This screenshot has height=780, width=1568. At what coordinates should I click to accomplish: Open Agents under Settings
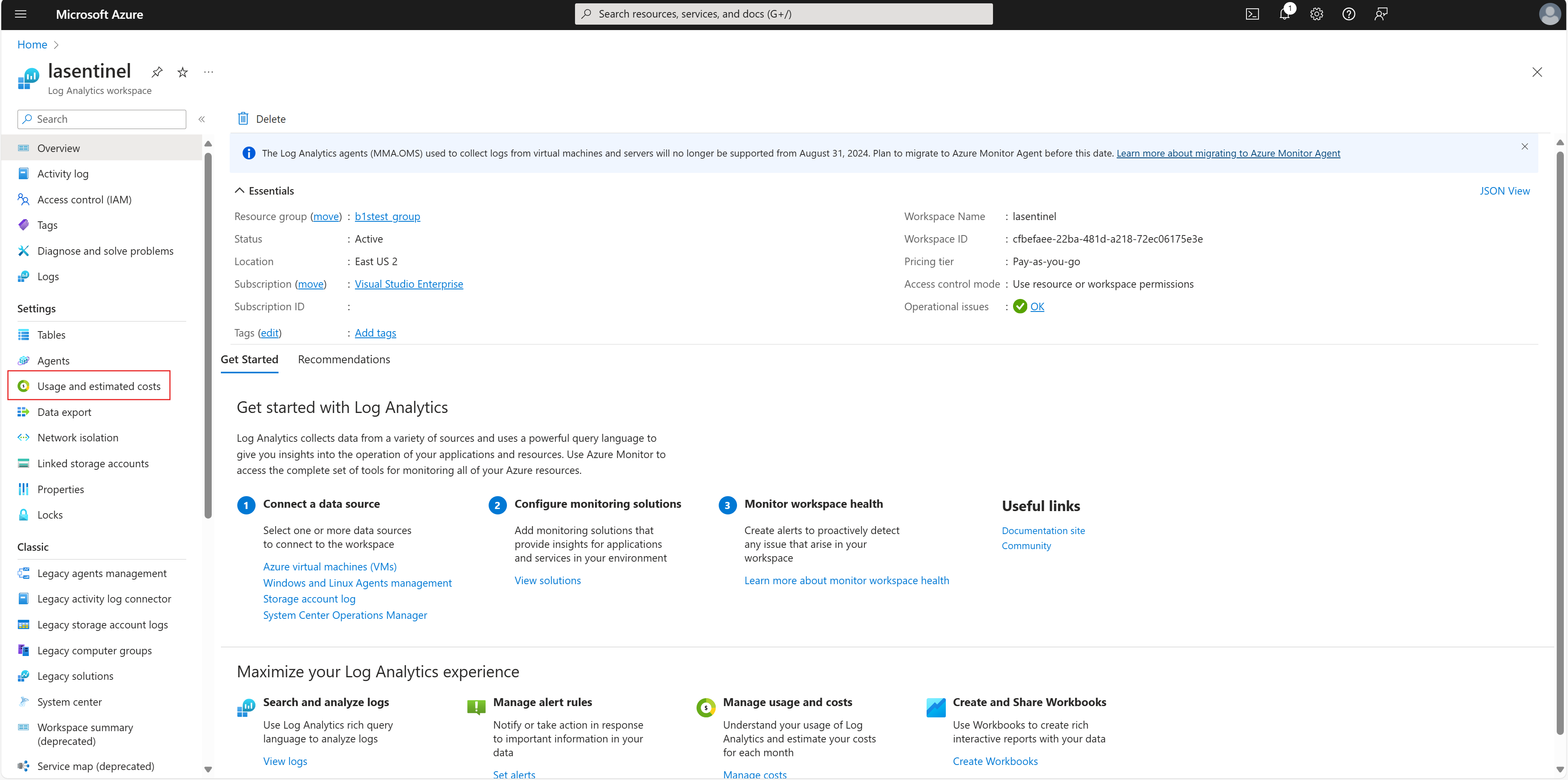click(x=53, y=361)
